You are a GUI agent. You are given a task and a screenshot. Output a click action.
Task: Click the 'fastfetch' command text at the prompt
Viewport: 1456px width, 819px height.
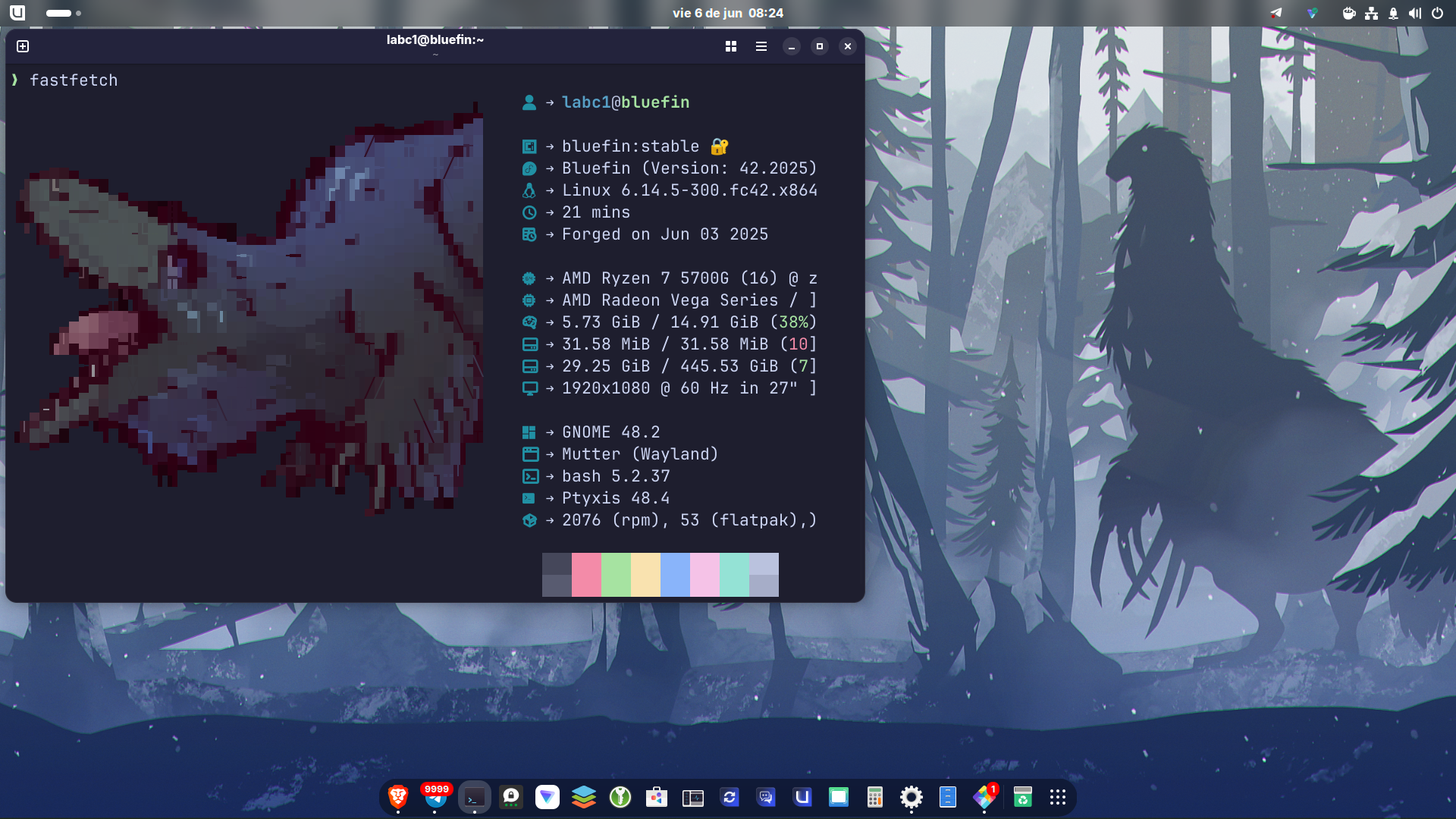(x=74, y=80)
